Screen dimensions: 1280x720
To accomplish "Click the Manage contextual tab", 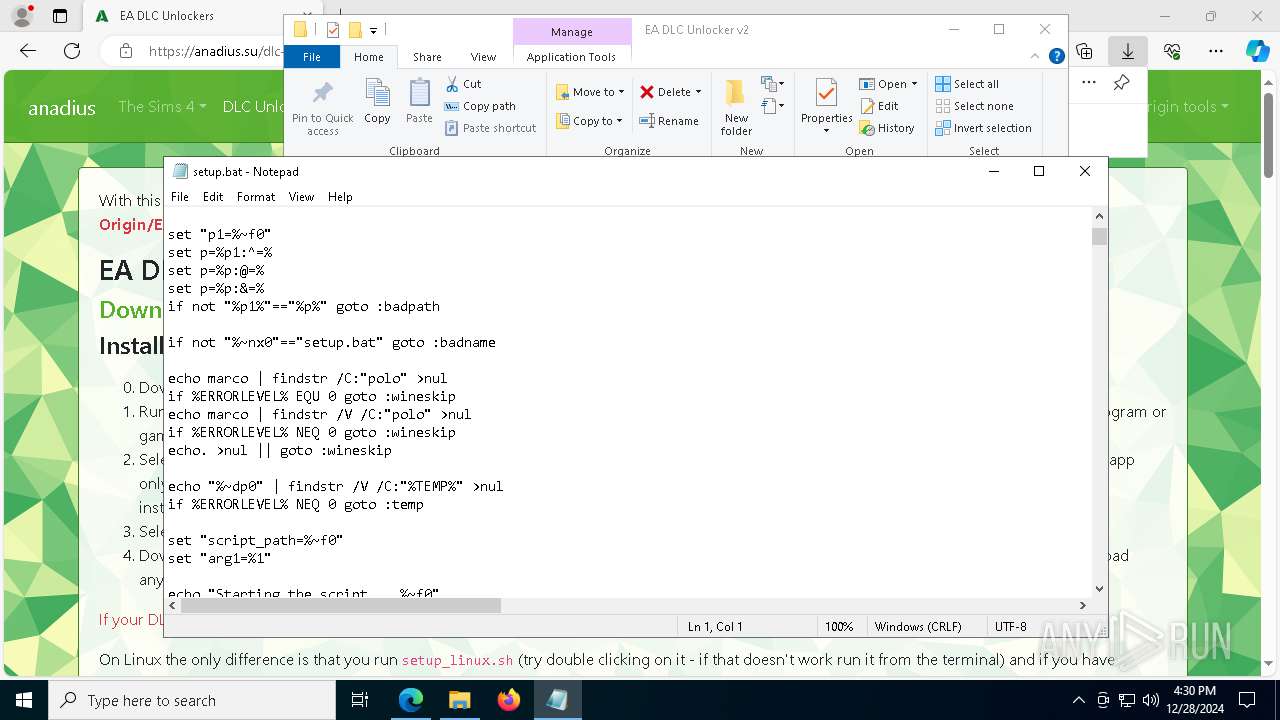I will coord(572,32).
